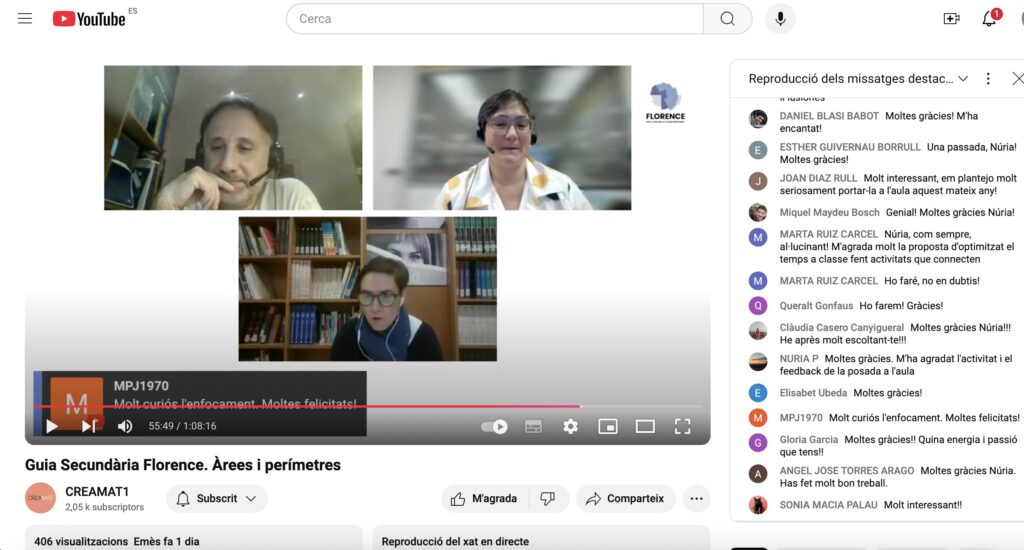
Task: Open the YouTube hamburger guide menu
Action: click(25, 18)
